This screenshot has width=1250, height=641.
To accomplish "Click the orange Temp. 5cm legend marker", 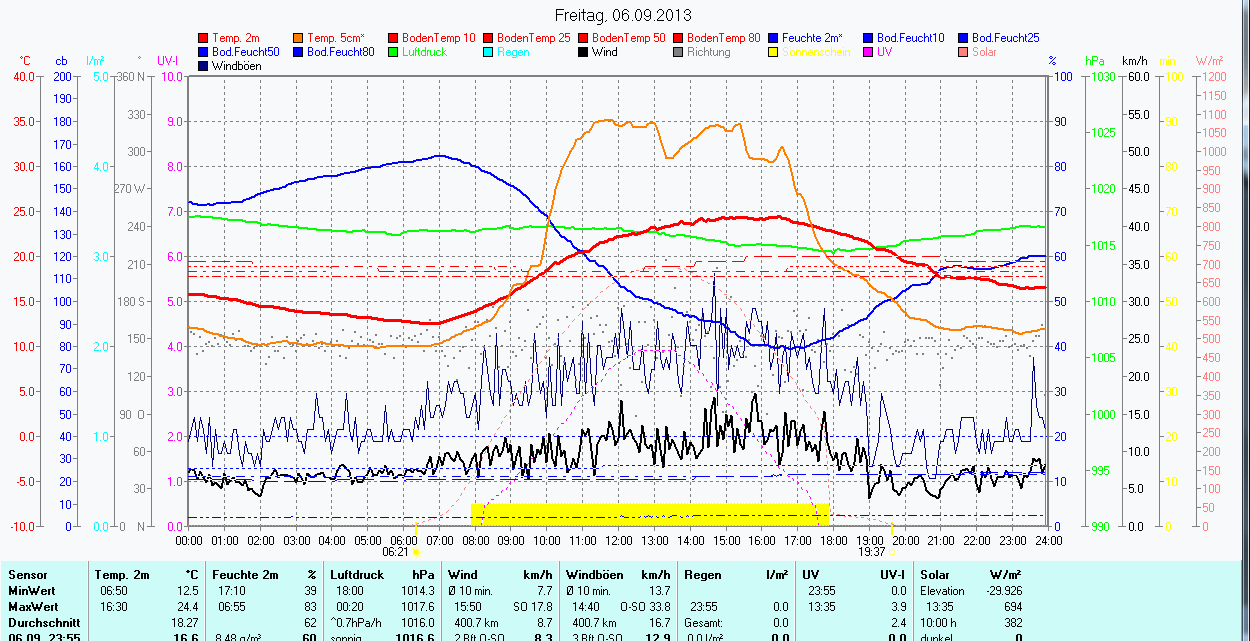I will click(299, 38).
